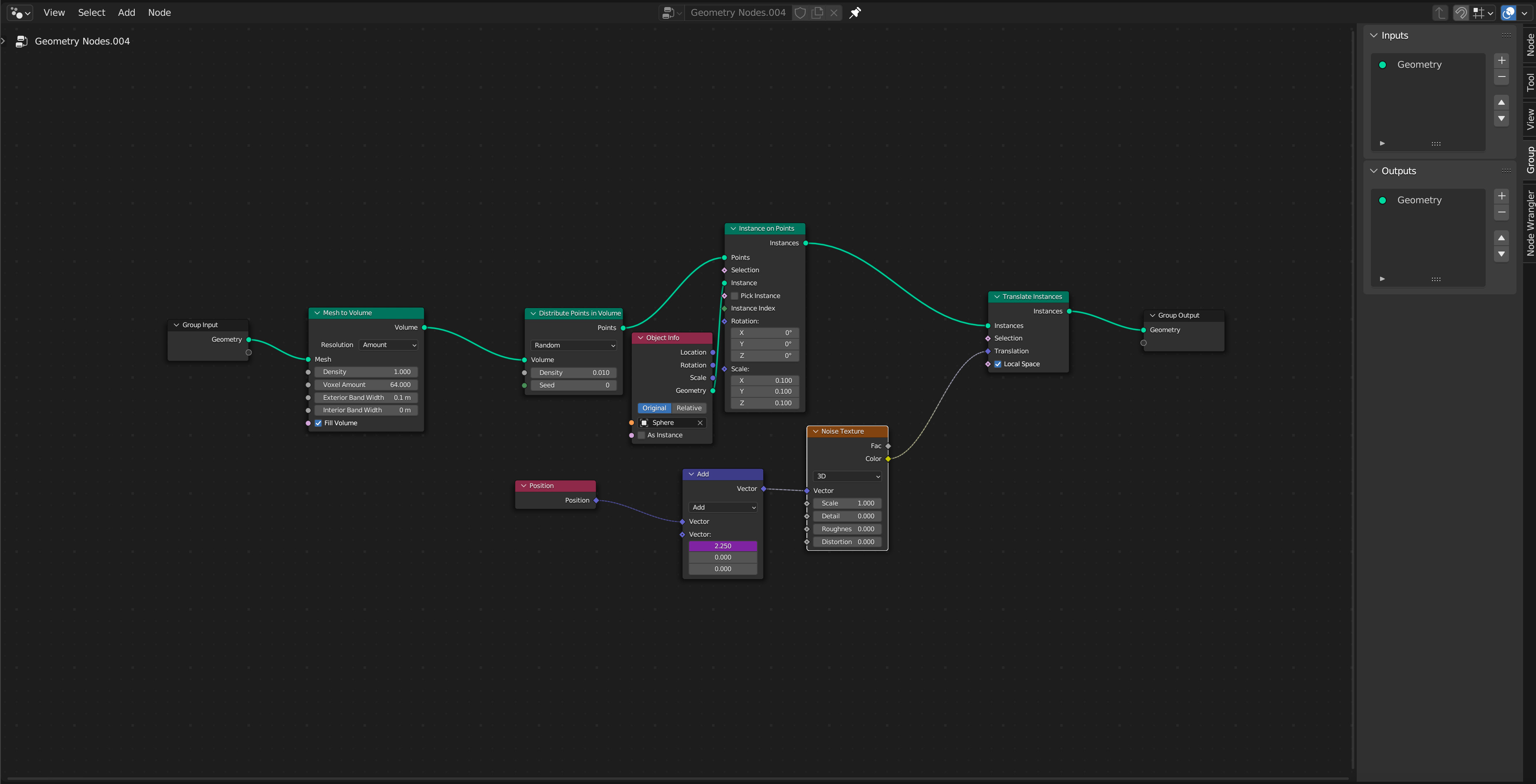This screenshot has width=1536, height=784.
Task: Click the Noise Texture Scale slider
Action: tap(847, 503)
